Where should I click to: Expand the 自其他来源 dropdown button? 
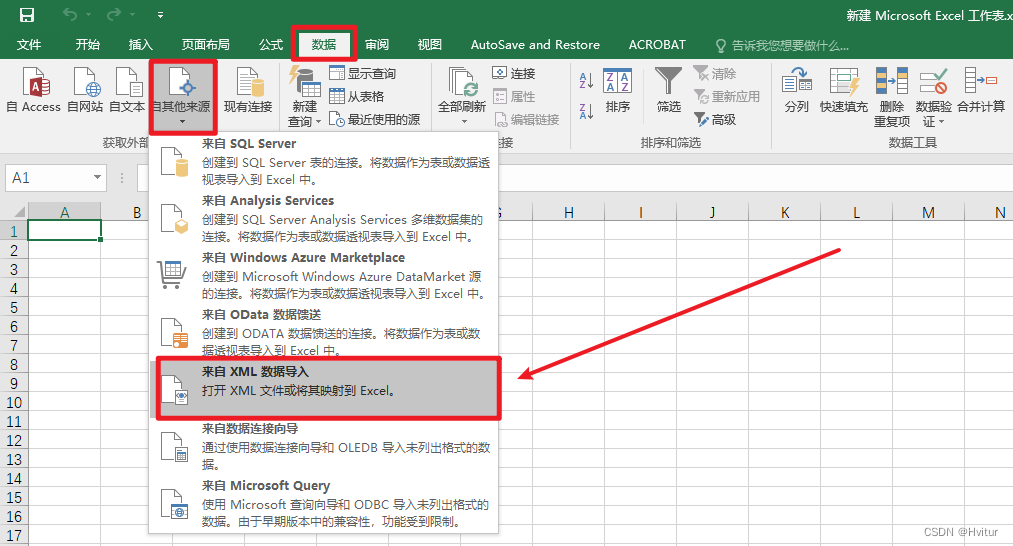[x=182, y=96]
